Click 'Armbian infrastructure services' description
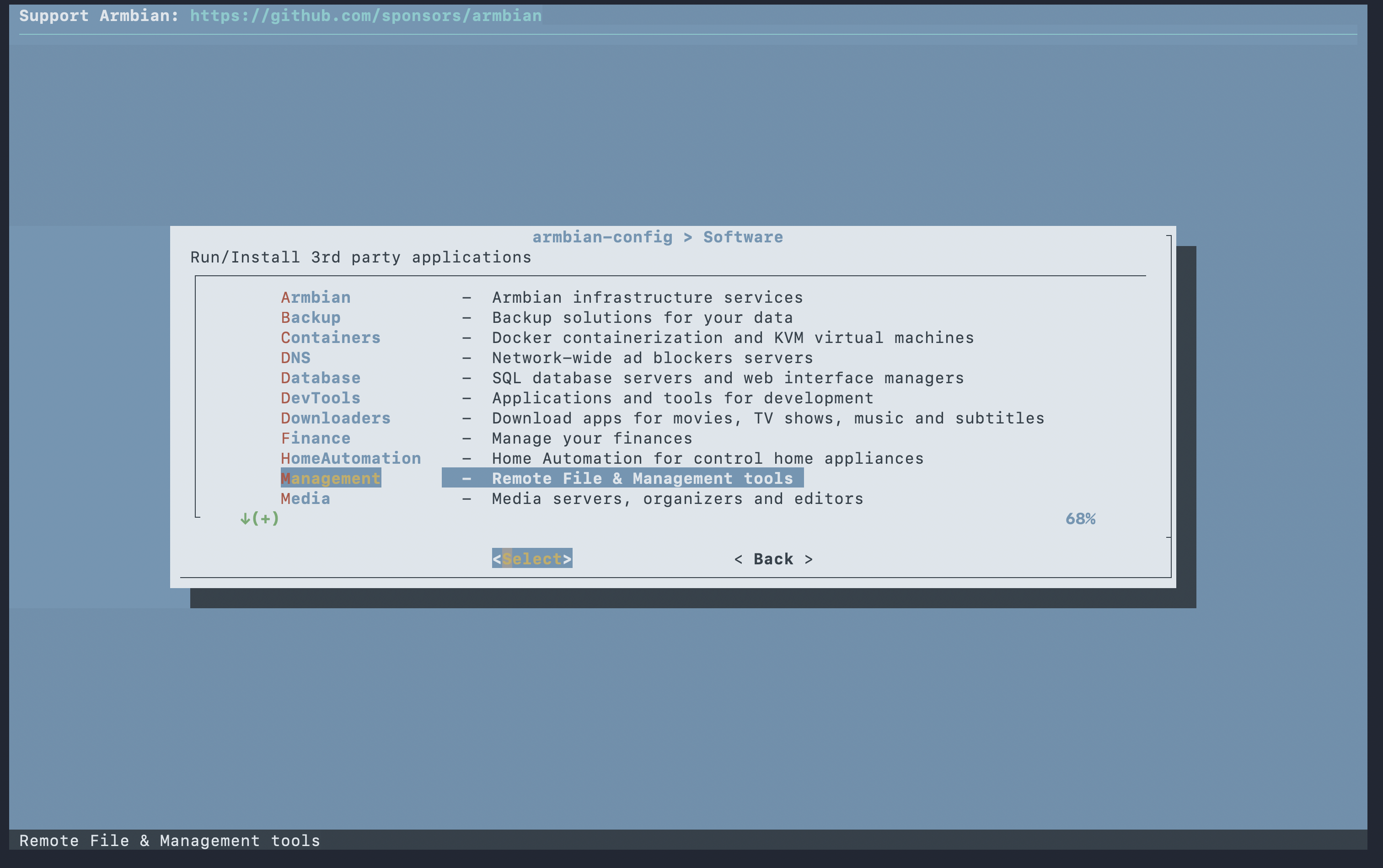Viewport: 1383px width, 868px height. pyautogui.click(x=648, y=297)
